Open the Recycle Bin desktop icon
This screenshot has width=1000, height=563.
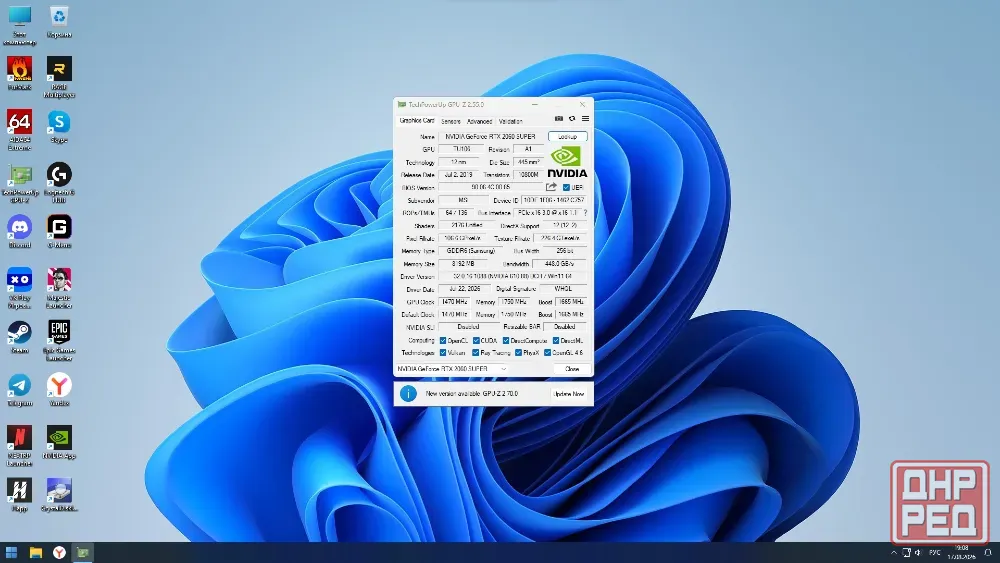(59, 22)
